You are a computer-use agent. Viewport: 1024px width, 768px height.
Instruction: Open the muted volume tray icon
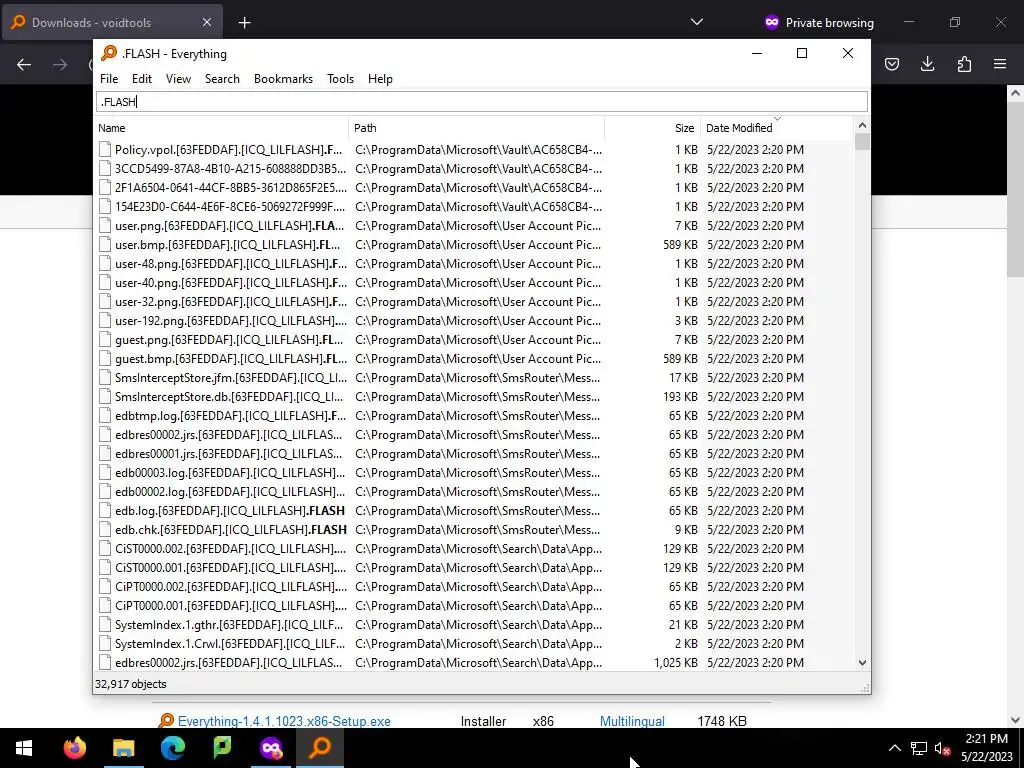[942, 748]
